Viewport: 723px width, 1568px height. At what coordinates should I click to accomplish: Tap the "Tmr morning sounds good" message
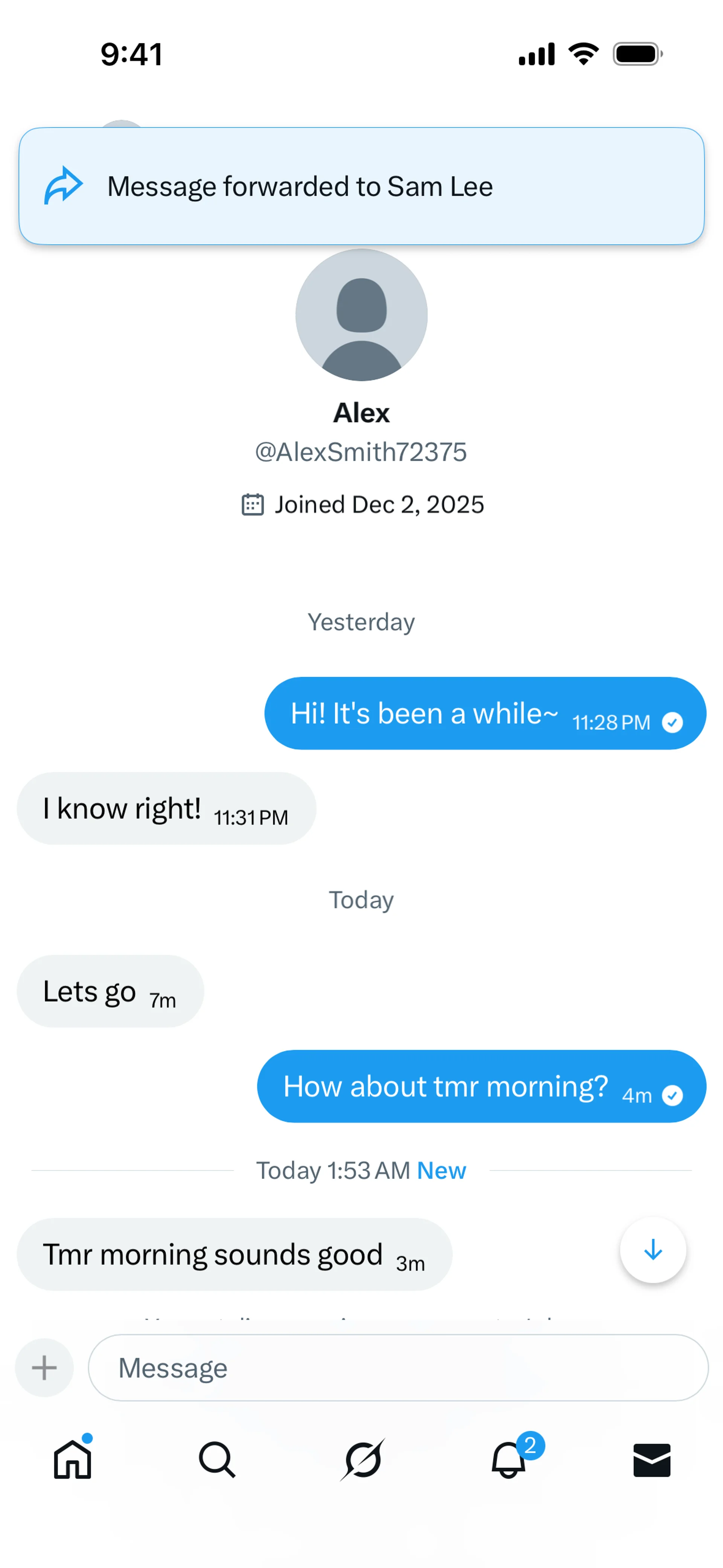click(234, 1255)
